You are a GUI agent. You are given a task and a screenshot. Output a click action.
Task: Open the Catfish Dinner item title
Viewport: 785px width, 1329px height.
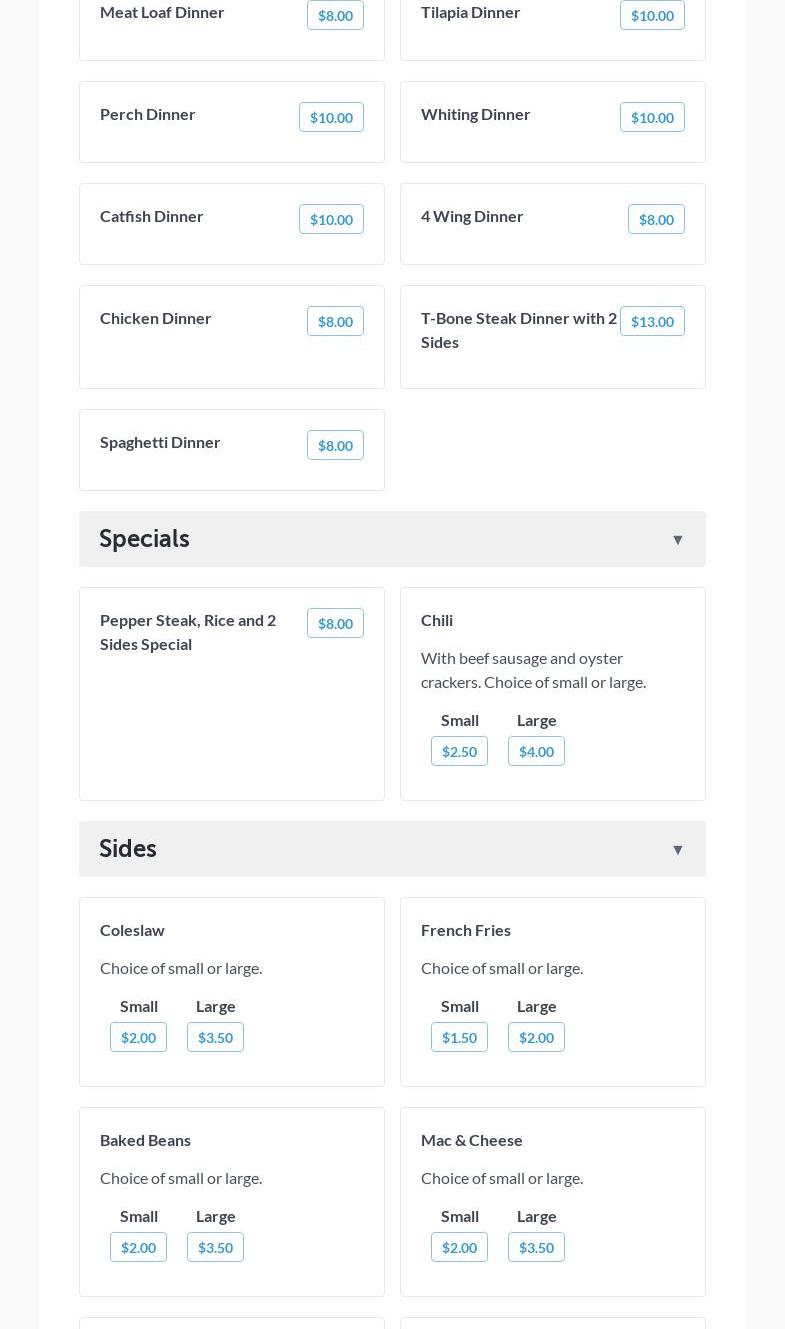[x=151, y=216]
